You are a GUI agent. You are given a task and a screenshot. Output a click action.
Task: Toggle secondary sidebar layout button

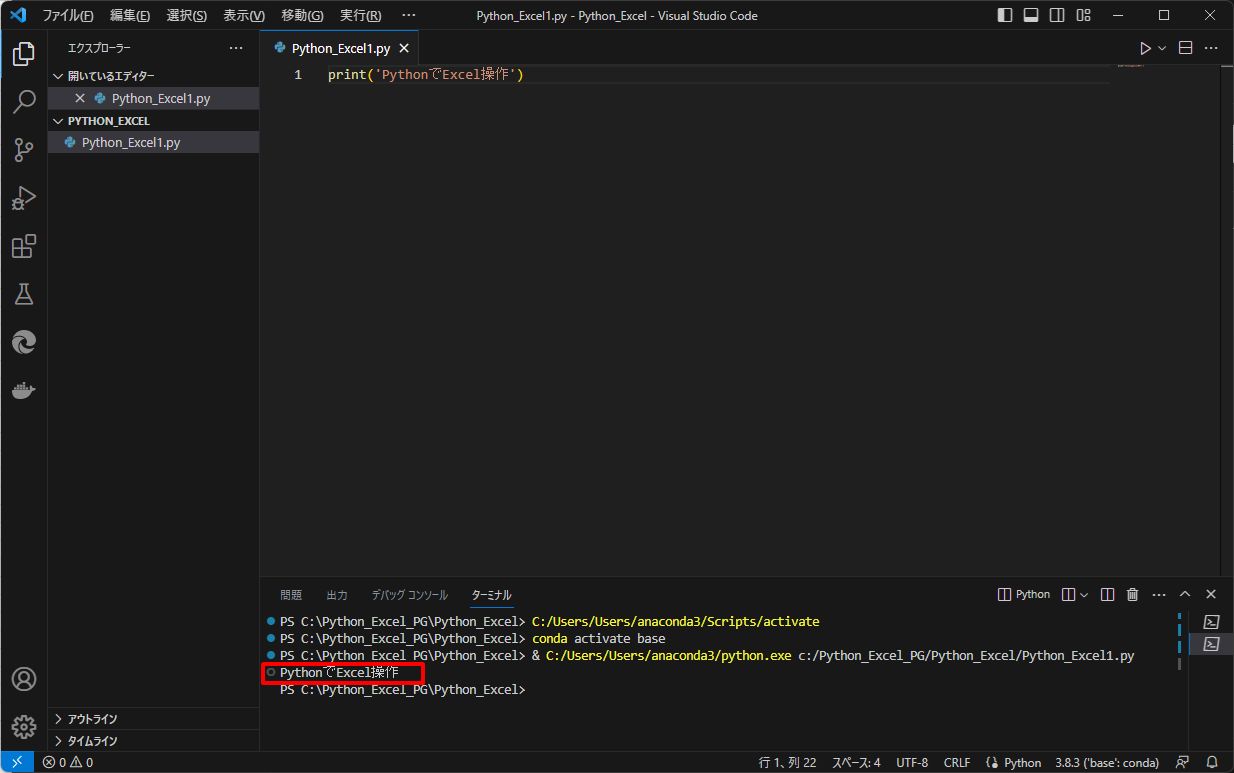1057,15
